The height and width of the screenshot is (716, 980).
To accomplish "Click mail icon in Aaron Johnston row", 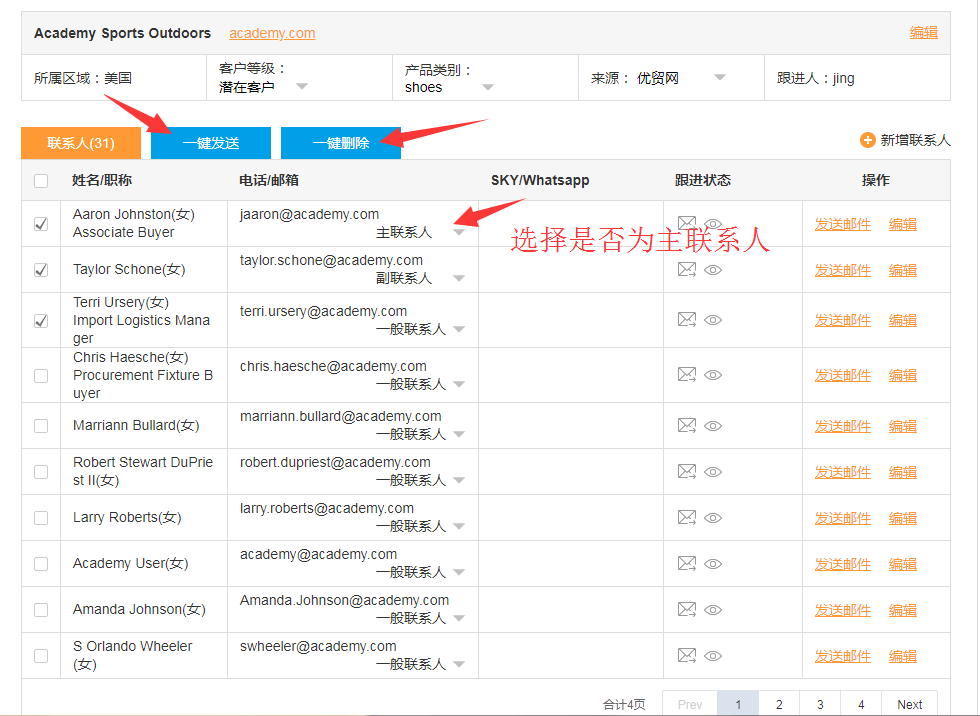I will tap(687, 223).
